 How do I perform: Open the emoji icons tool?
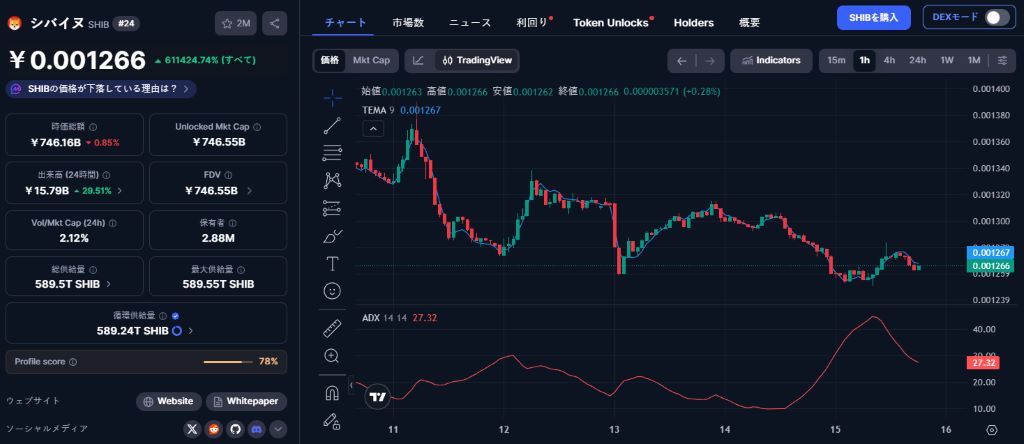point(332,291)
